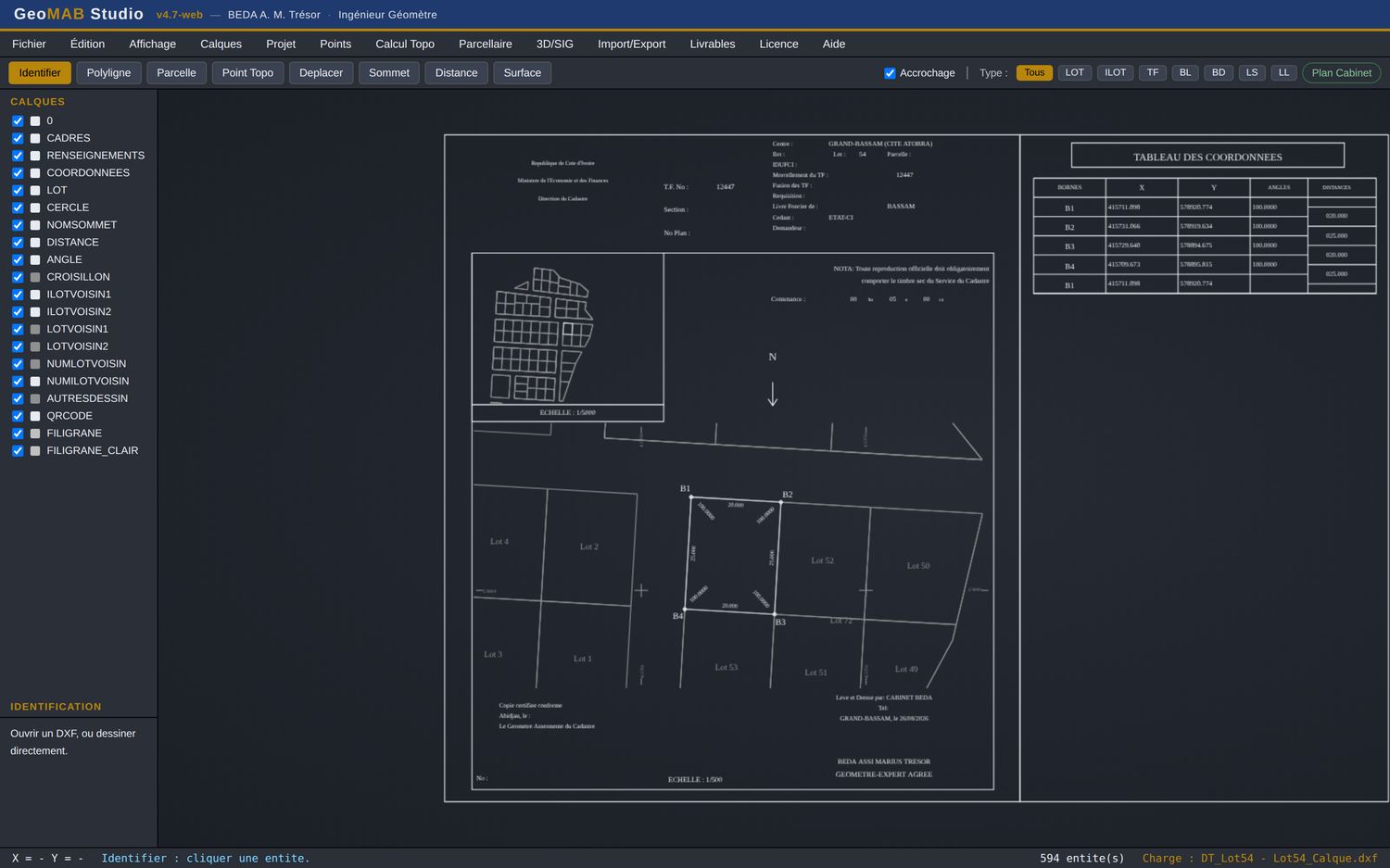Toggle visibility of NOMSOMMET layer
The width and height of the screenshot is (1390, 868).
click(x=18, y=225)
